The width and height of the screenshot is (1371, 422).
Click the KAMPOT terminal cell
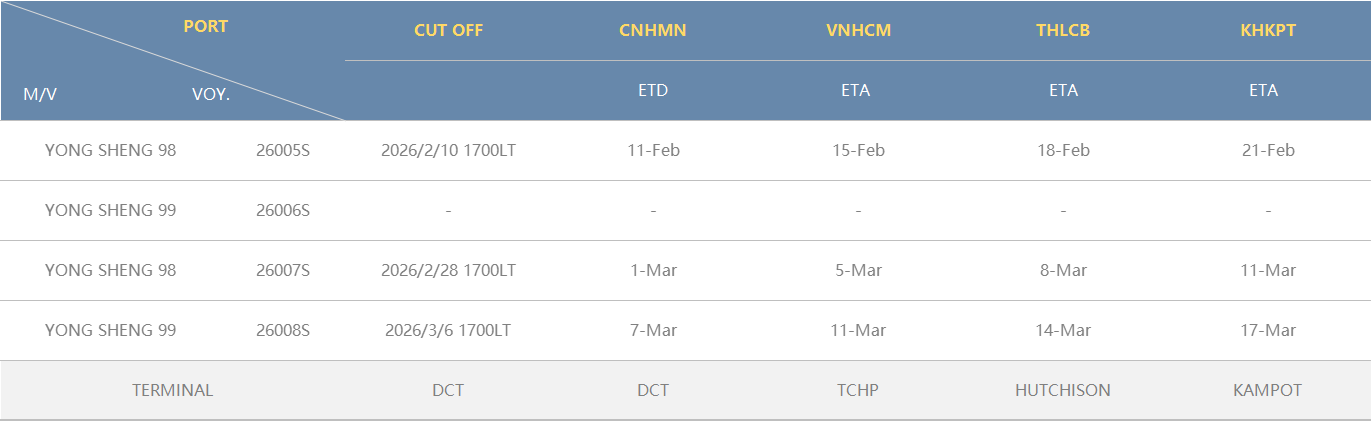pyautogui.click(x=1267, y=391)
